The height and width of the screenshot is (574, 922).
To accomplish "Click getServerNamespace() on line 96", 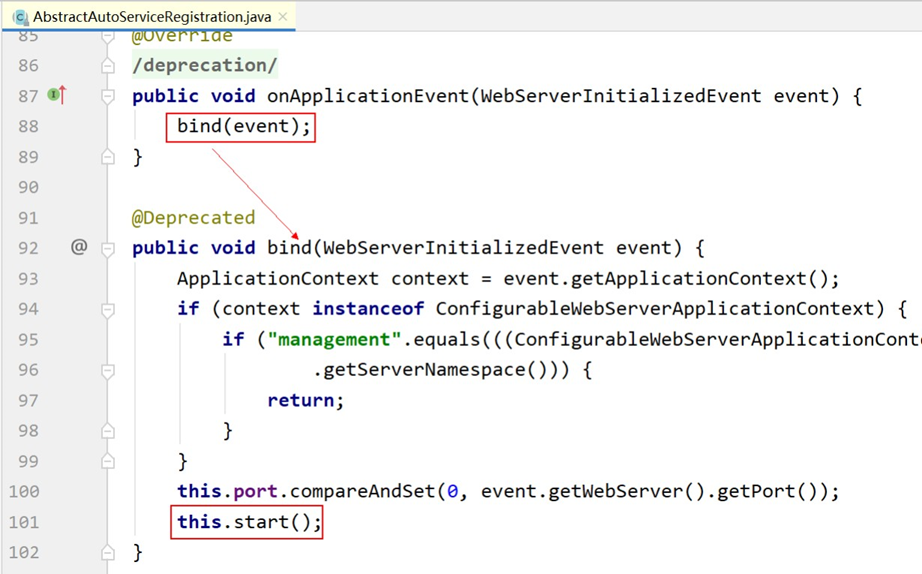I will pos(435,370).
